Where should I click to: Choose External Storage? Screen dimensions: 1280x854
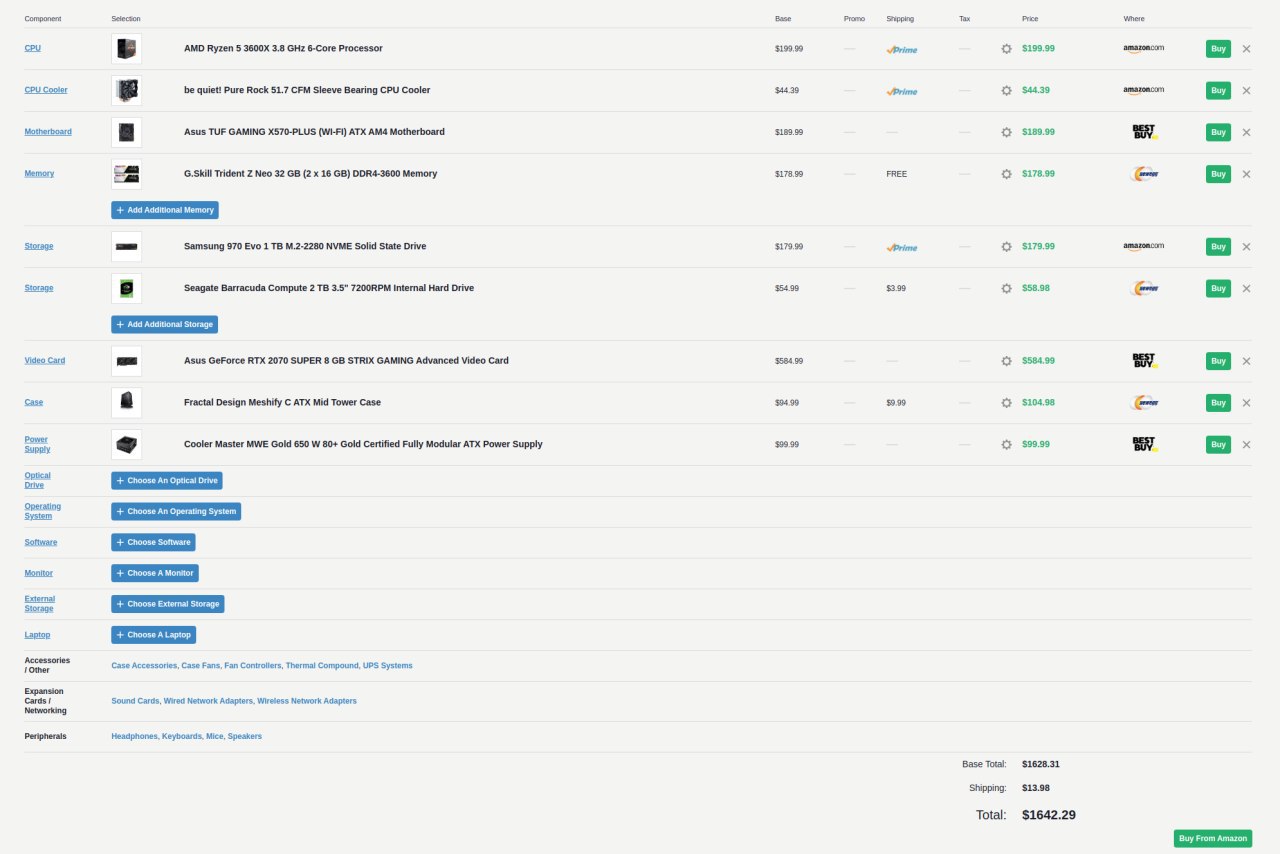tap(168, 605)
